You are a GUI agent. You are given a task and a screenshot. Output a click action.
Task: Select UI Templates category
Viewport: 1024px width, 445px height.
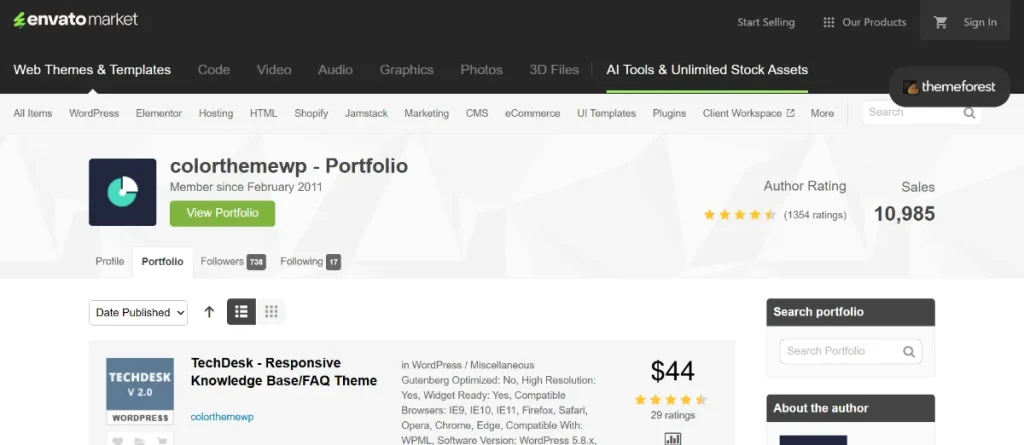click(x=607, y=113)
